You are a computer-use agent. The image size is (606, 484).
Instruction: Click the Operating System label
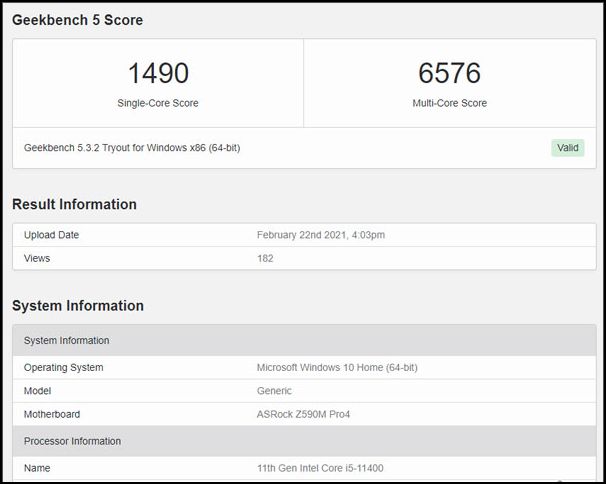click(x=63, y=367)
